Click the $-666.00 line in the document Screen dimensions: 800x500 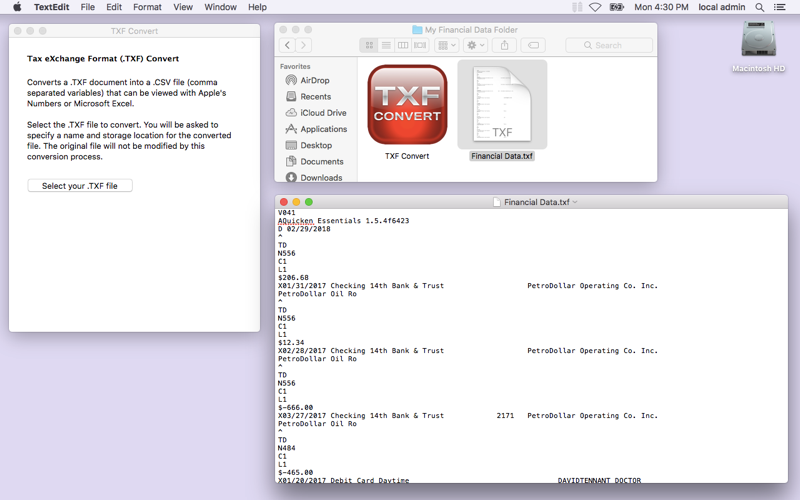tap(295, 407)
